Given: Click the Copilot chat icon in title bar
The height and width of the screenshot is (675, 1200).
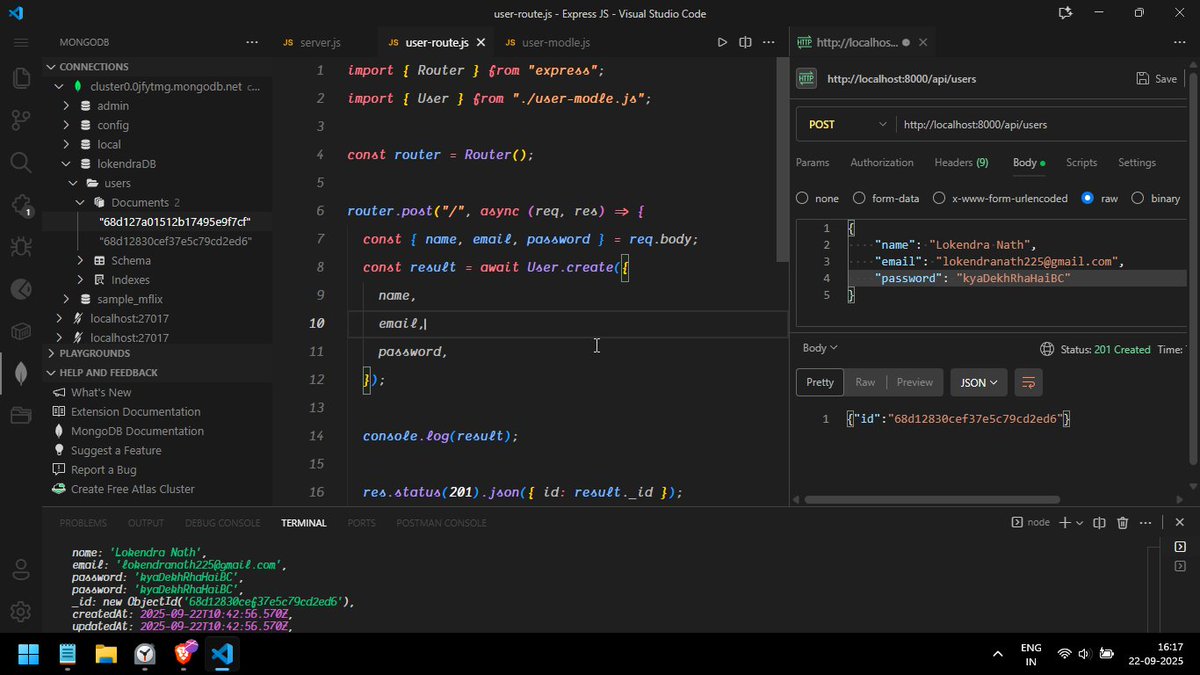Looking at the screenshot, I should [x=1065, y=13].
